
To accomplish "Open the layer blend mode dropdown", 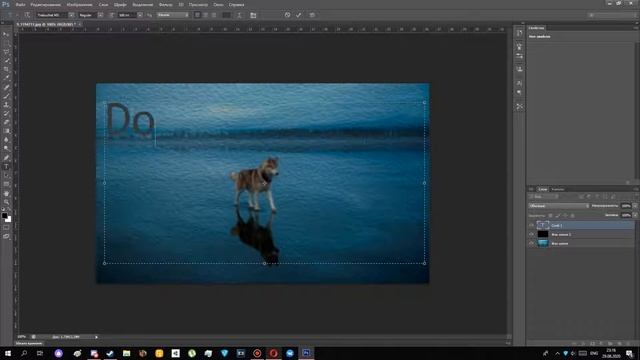I will (x=559, y=206).
